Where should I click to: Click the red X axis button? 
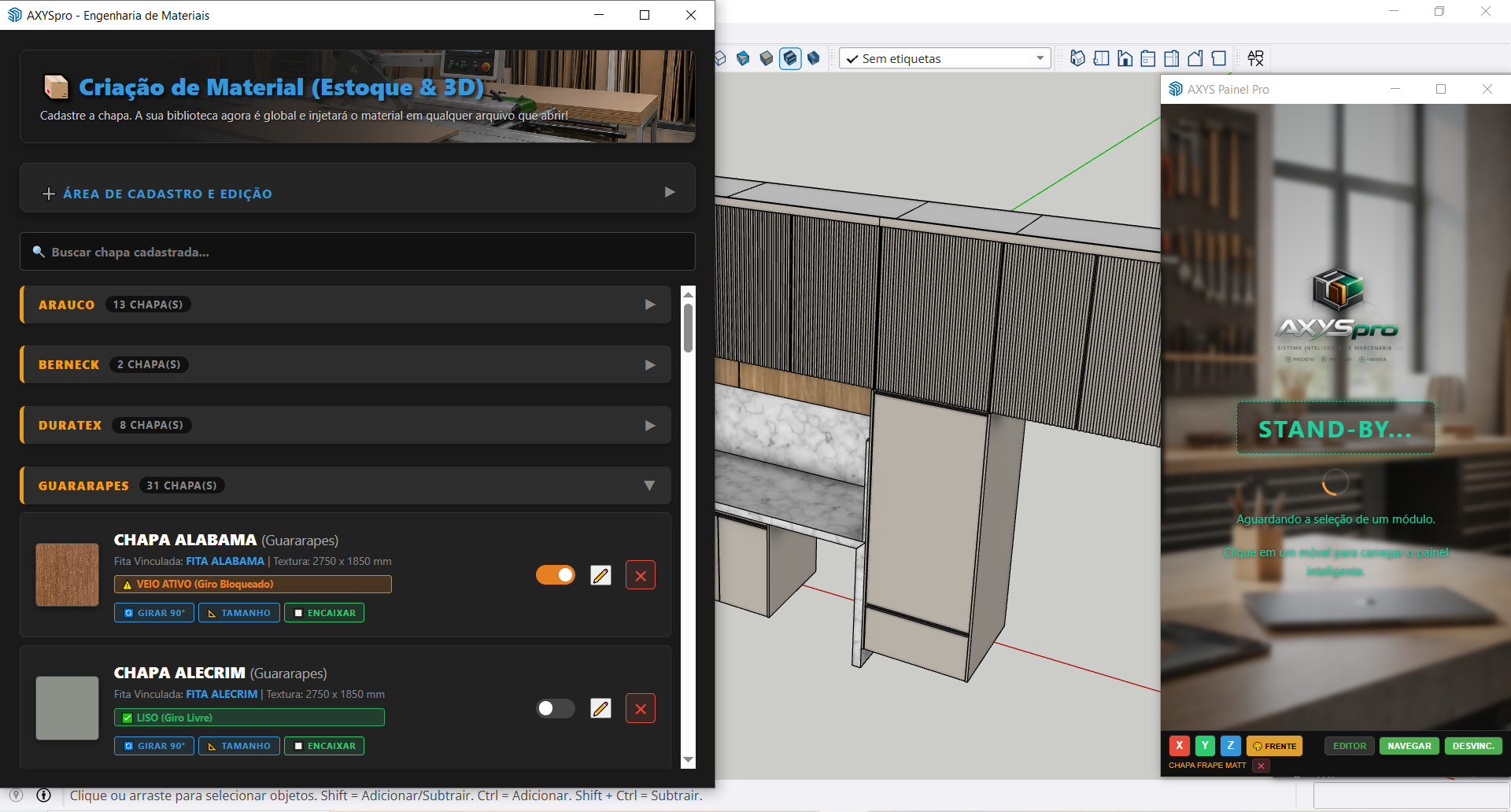click(x=1179, y=746)
